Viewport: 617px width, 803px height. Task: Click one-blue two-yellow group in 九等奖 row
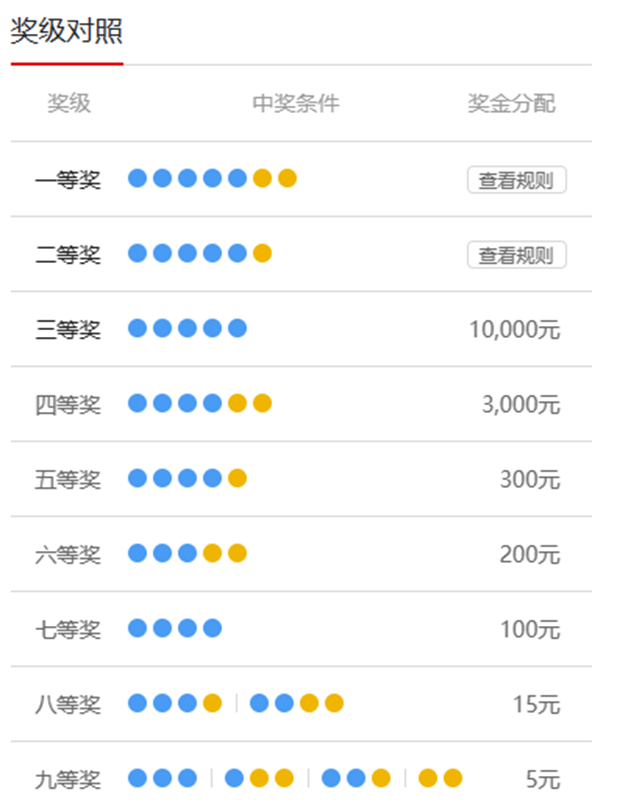click(x=259, y=778)
